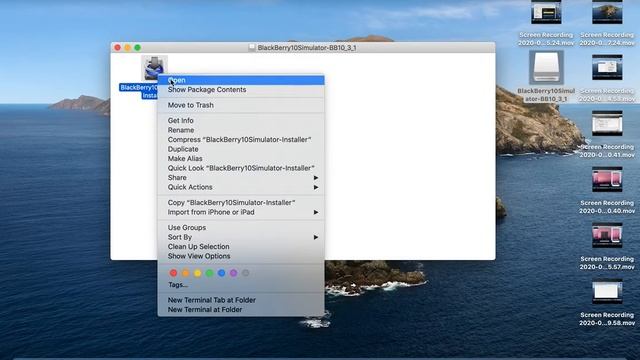Select Screen Recording 2020-0...4.58.mov thumbnail
This screenshot has width=640, height=360.
click(607, 68)
